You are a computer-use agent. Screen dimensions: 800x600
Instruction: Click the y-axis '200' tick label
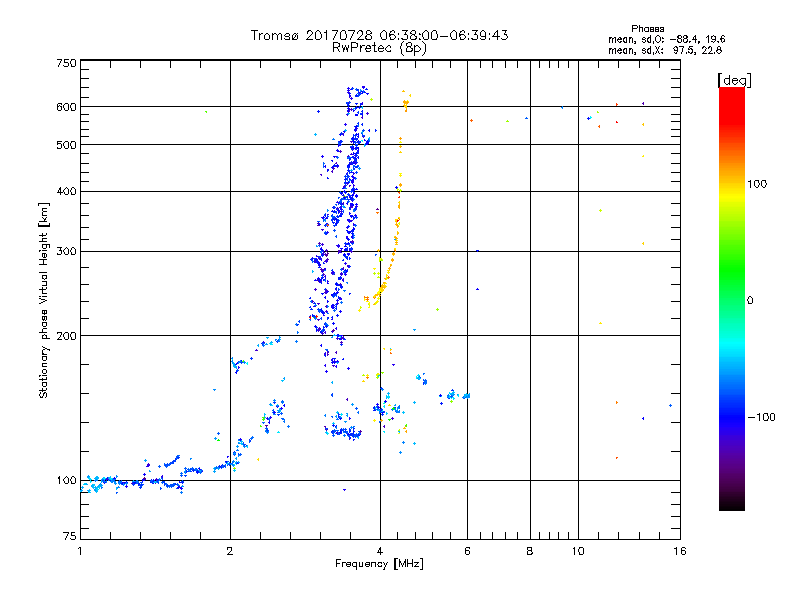(x=66, y=336)
